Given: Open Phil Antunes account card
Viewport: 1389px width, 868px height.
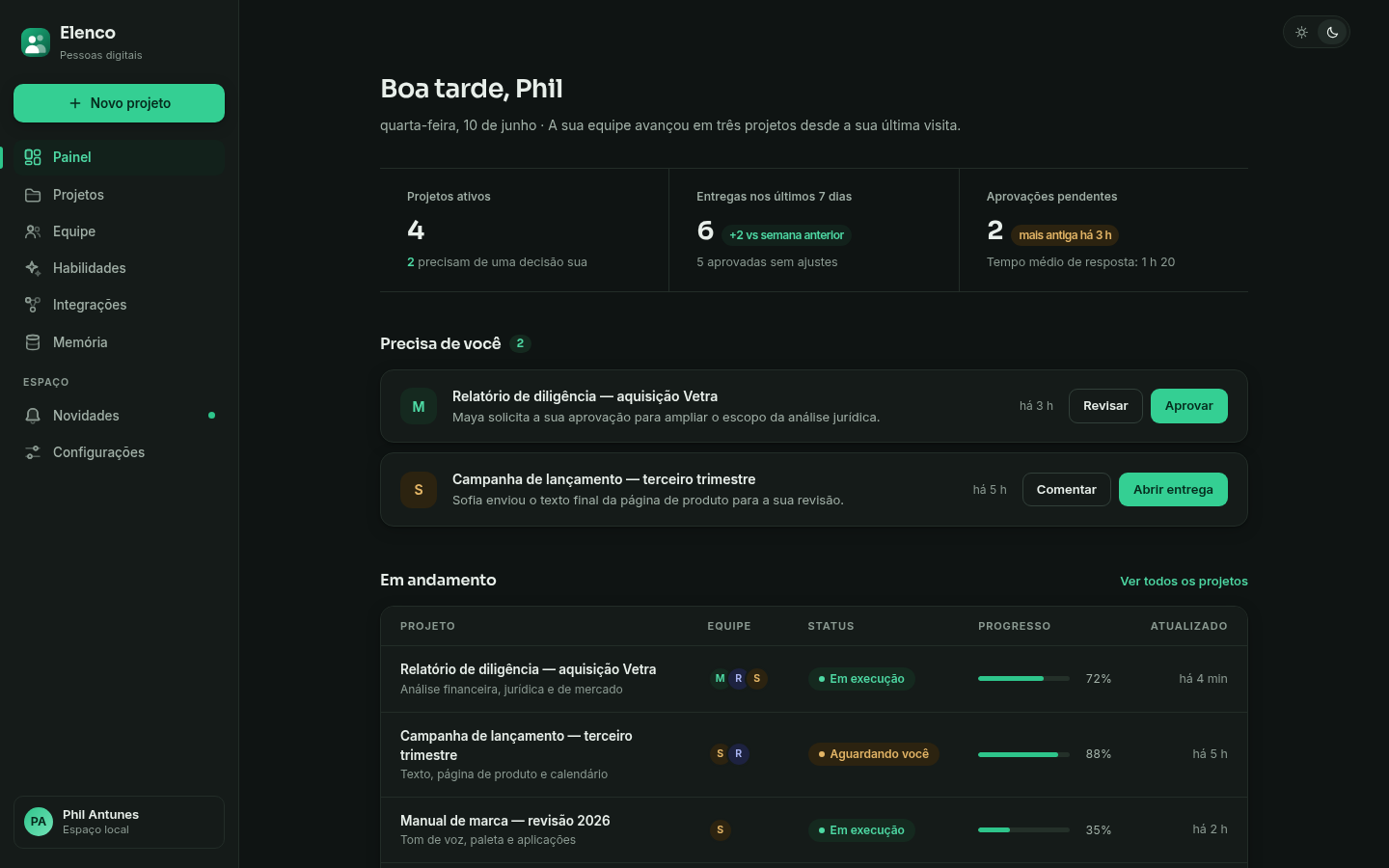Looking at the screenshot, I should pos(119,822).
